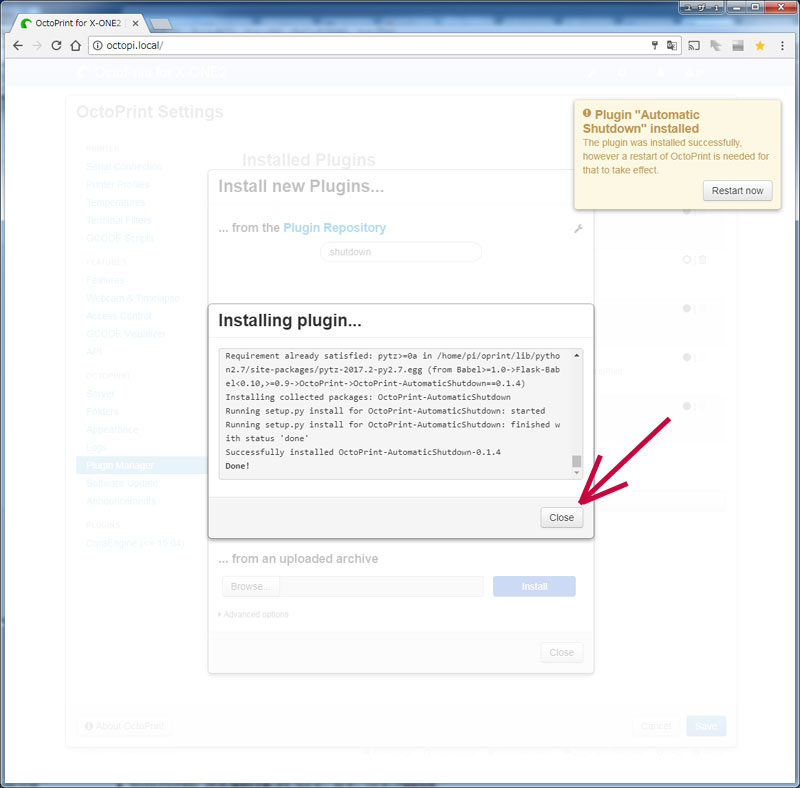Open the Plugin Repository link
Viewport: 800px width, 788px height.
click(334, 228)
